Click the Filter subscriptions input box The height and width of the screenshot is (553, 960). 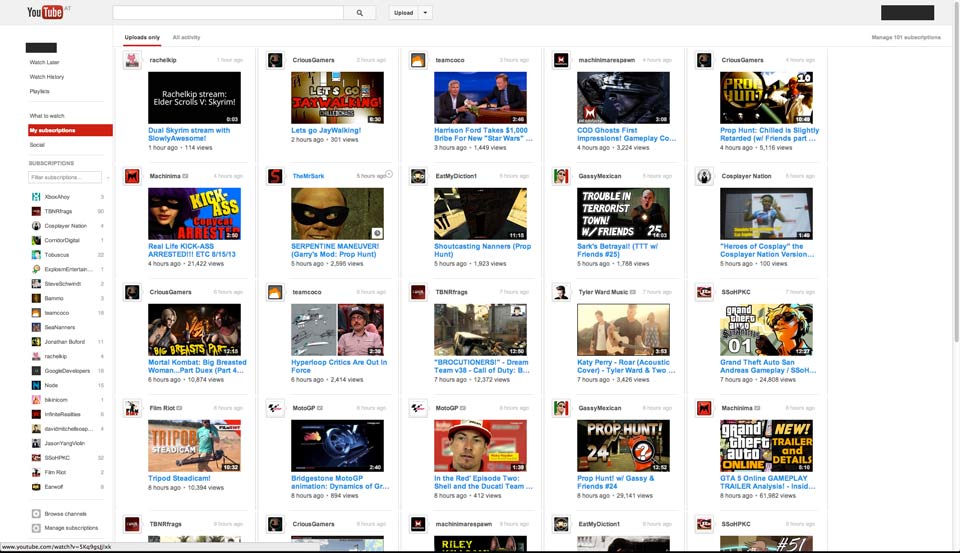pyautogui.click(x=65, y=178)
